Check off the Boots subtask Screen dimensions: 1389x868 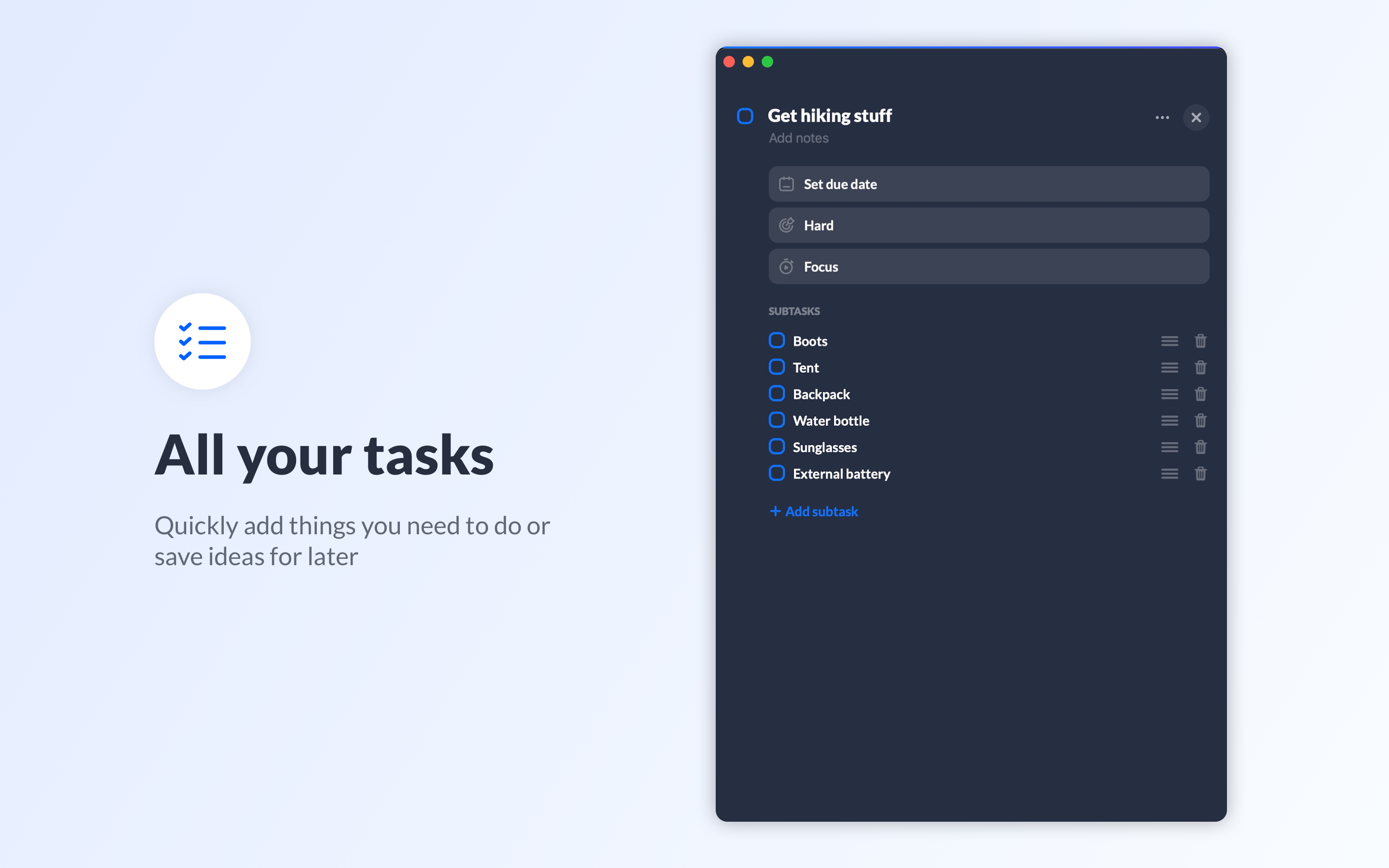click(776, 340)
